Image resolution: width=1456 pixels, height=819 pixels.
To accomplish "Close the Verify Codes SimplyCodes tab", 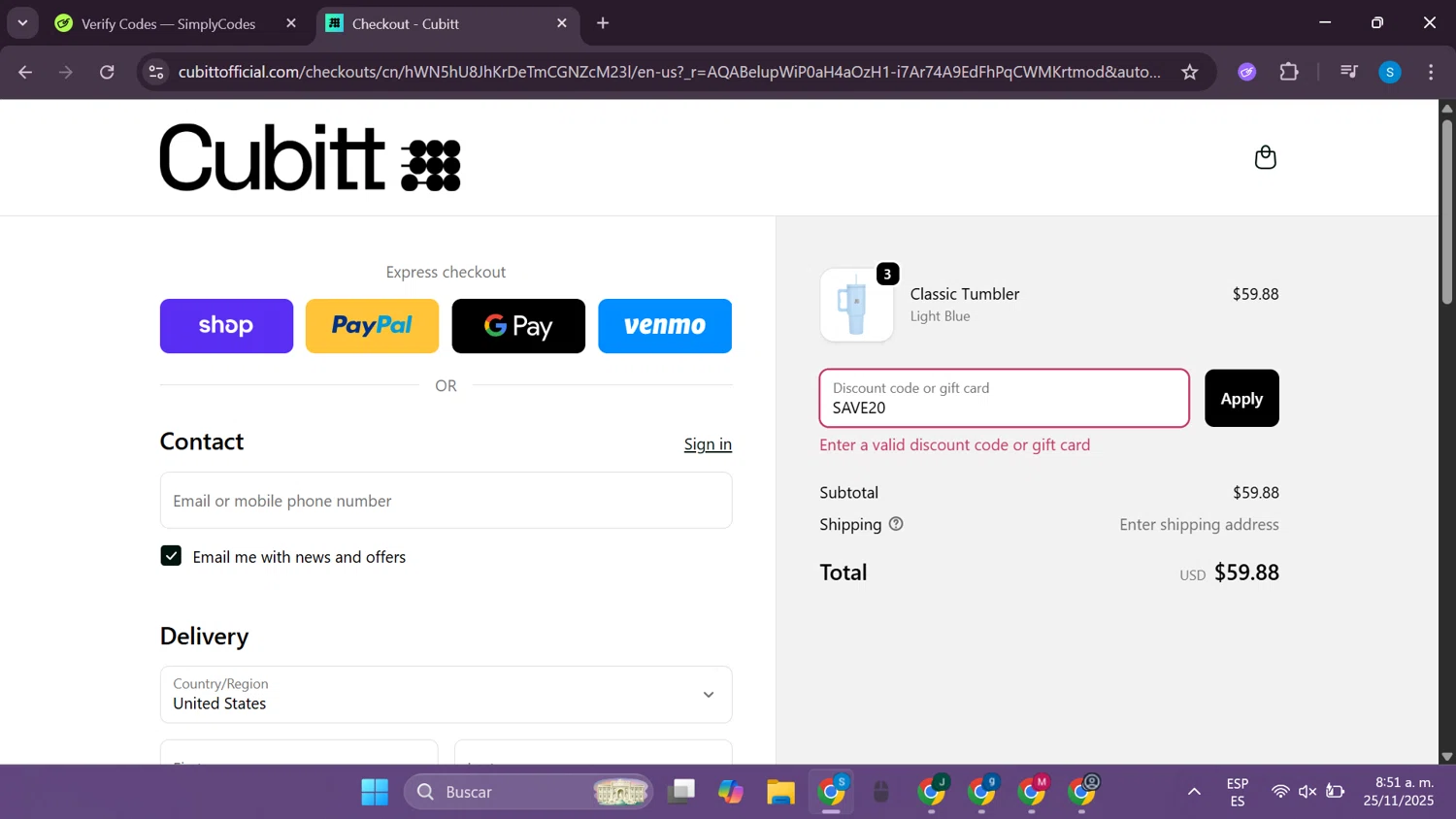I will click(291, 23).
